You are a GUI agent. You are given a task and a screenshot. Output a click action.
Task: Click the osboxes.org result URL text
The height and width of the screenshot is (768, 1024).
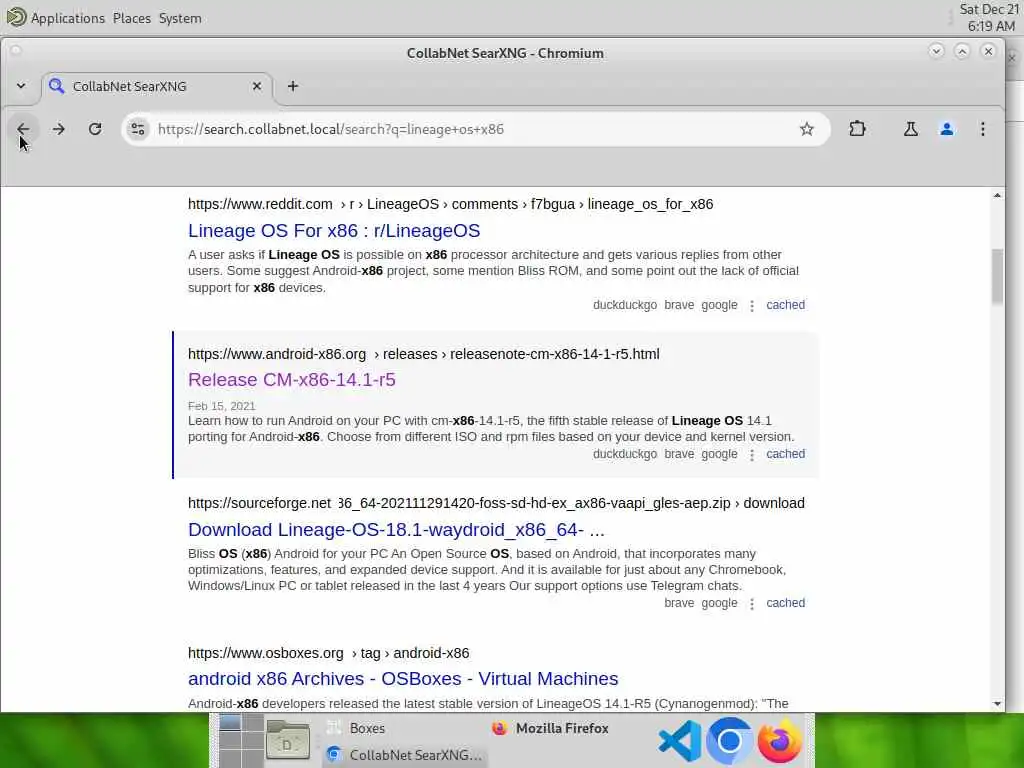[x=328, y=653]
